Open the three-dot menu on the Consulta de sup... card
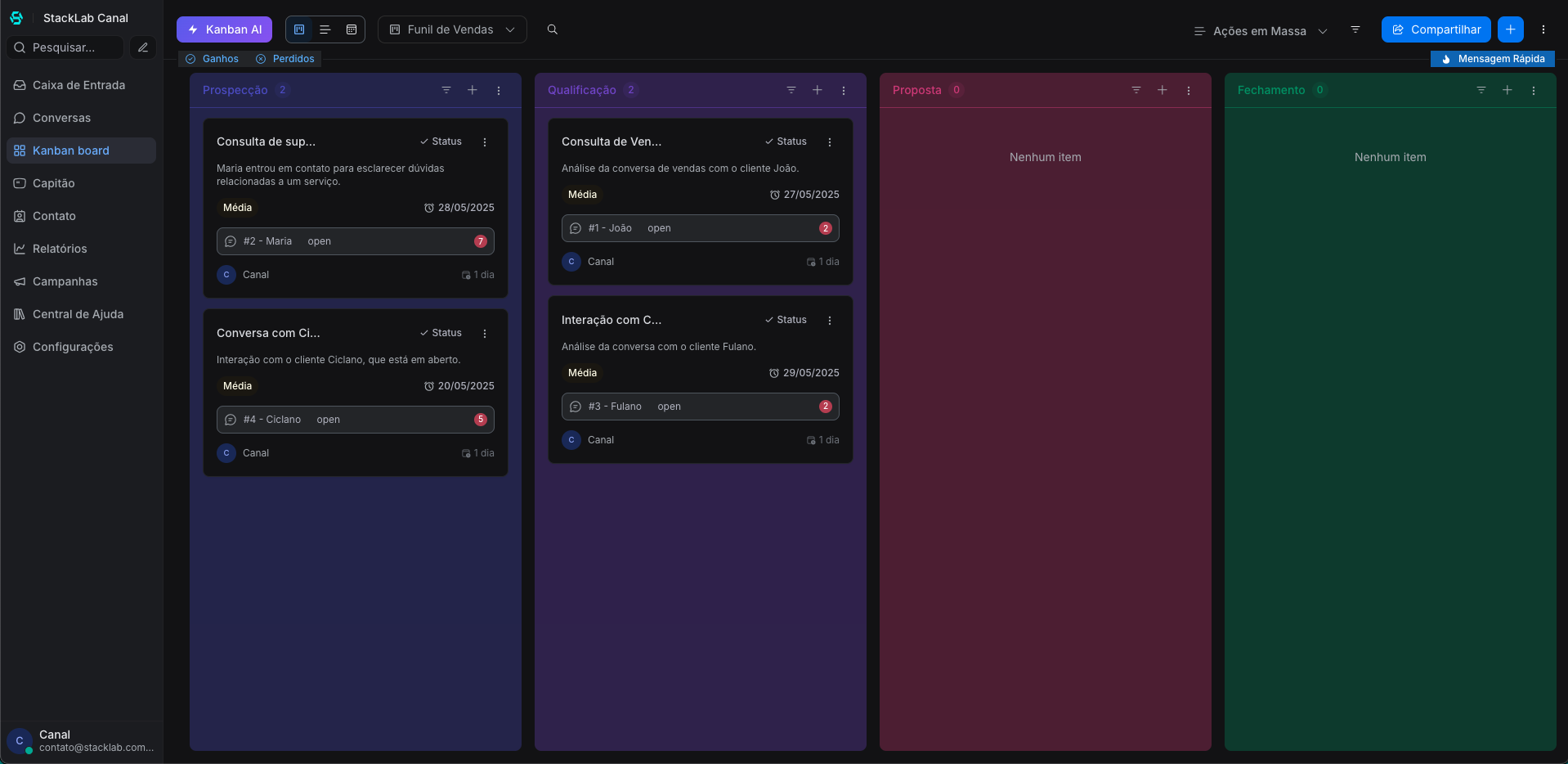This screenshot has width=1568, height=764. pyautogui.click(x=485, y=142)
